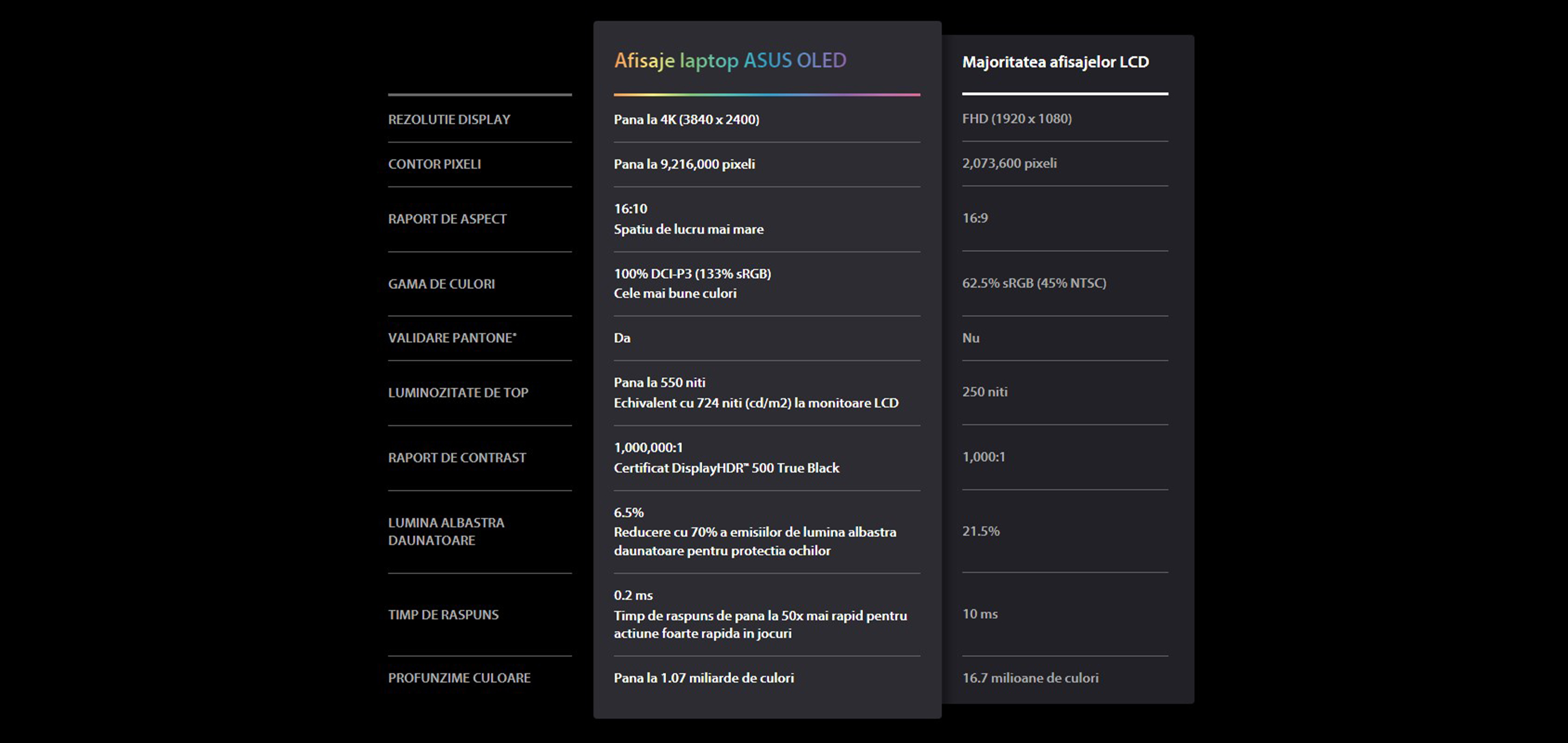The width and height of the screenshot is (1568, 743).
Task: Click 'Pana la 9,216,000 pixeli' value
Action: click(684, 164)
